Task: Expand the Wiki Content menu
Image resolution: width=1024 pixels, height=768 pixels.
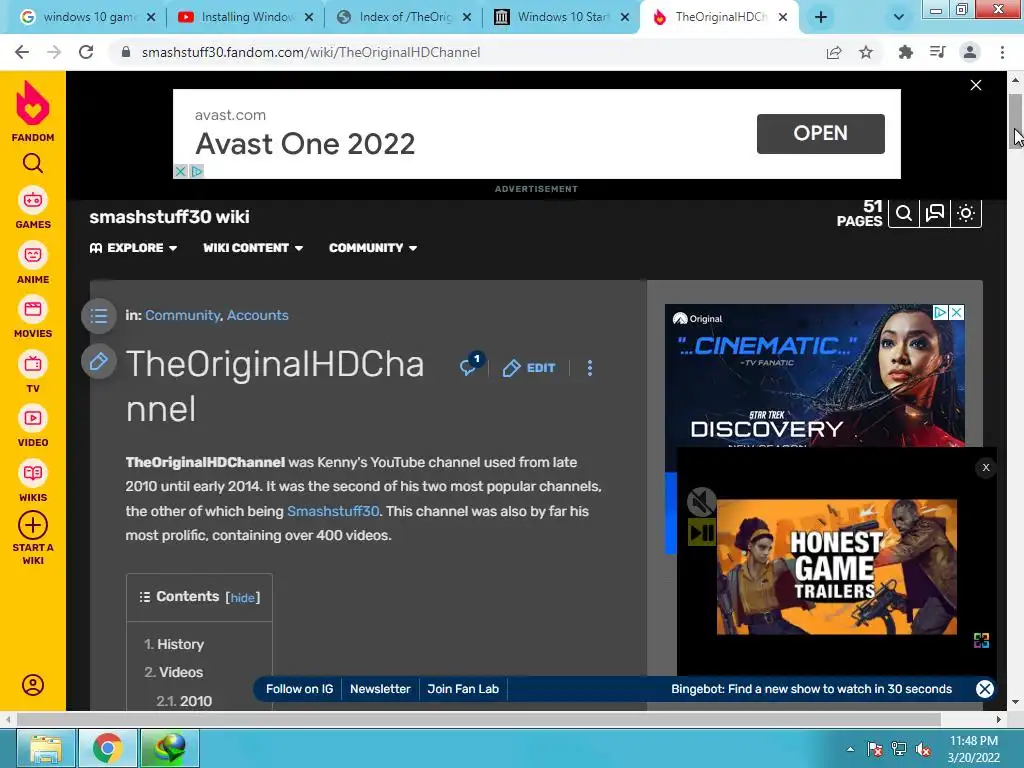Action: pyautogui.click(x=253, y=248)
